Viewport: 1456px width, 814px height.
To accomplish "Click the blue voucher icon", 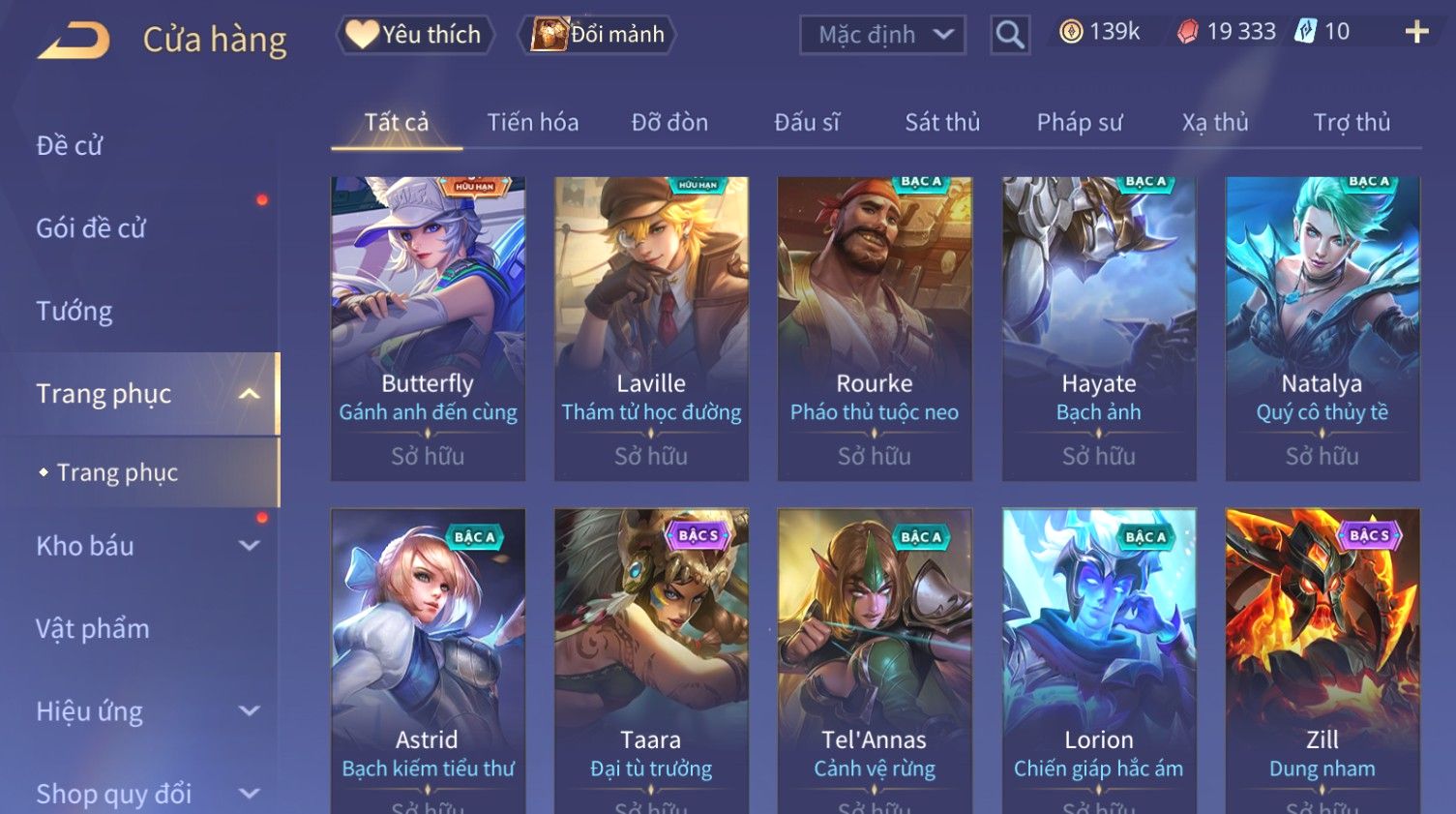I will click(x=1306, y=31).
